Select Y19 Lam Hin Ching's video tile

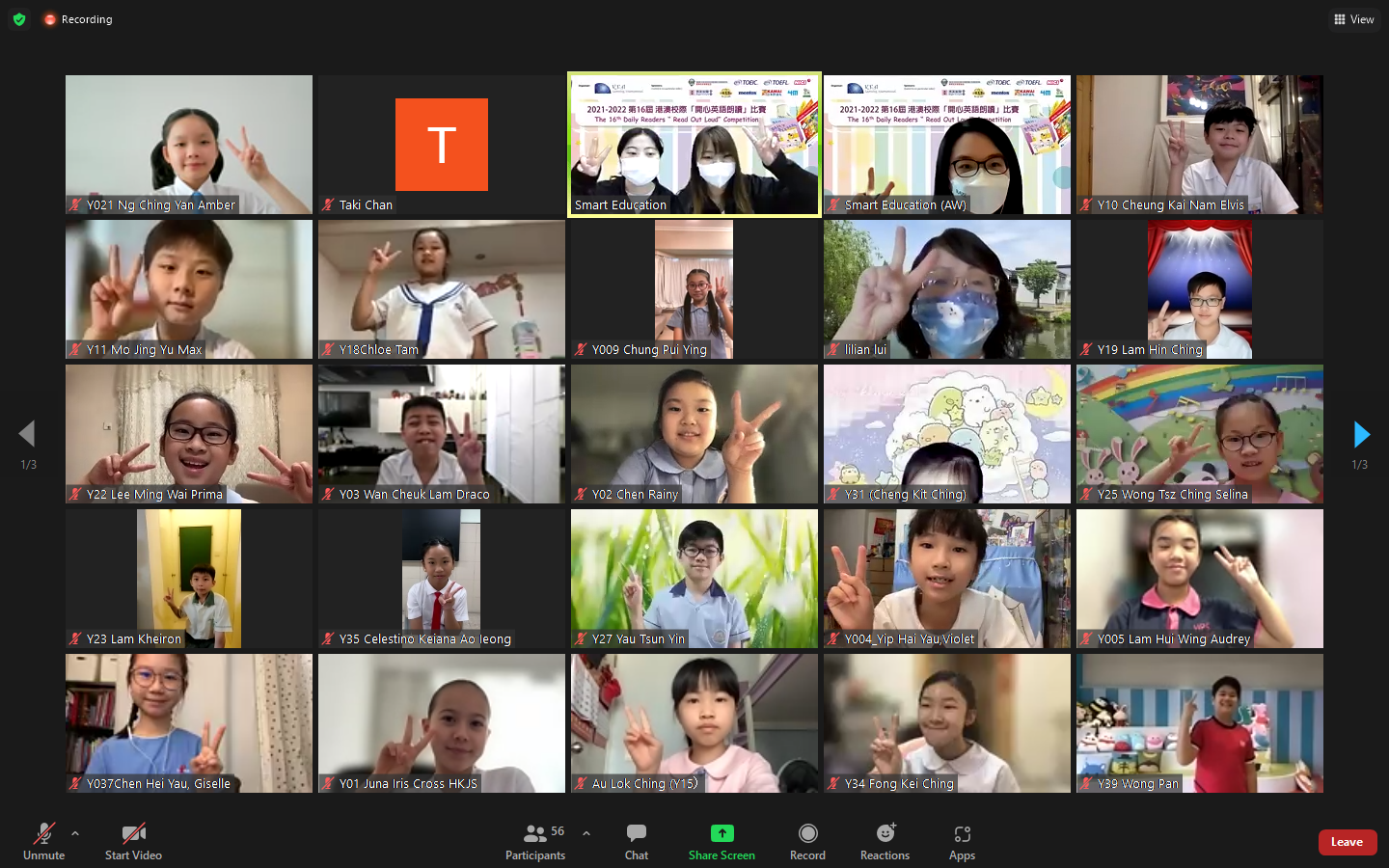pos(1200,289)
